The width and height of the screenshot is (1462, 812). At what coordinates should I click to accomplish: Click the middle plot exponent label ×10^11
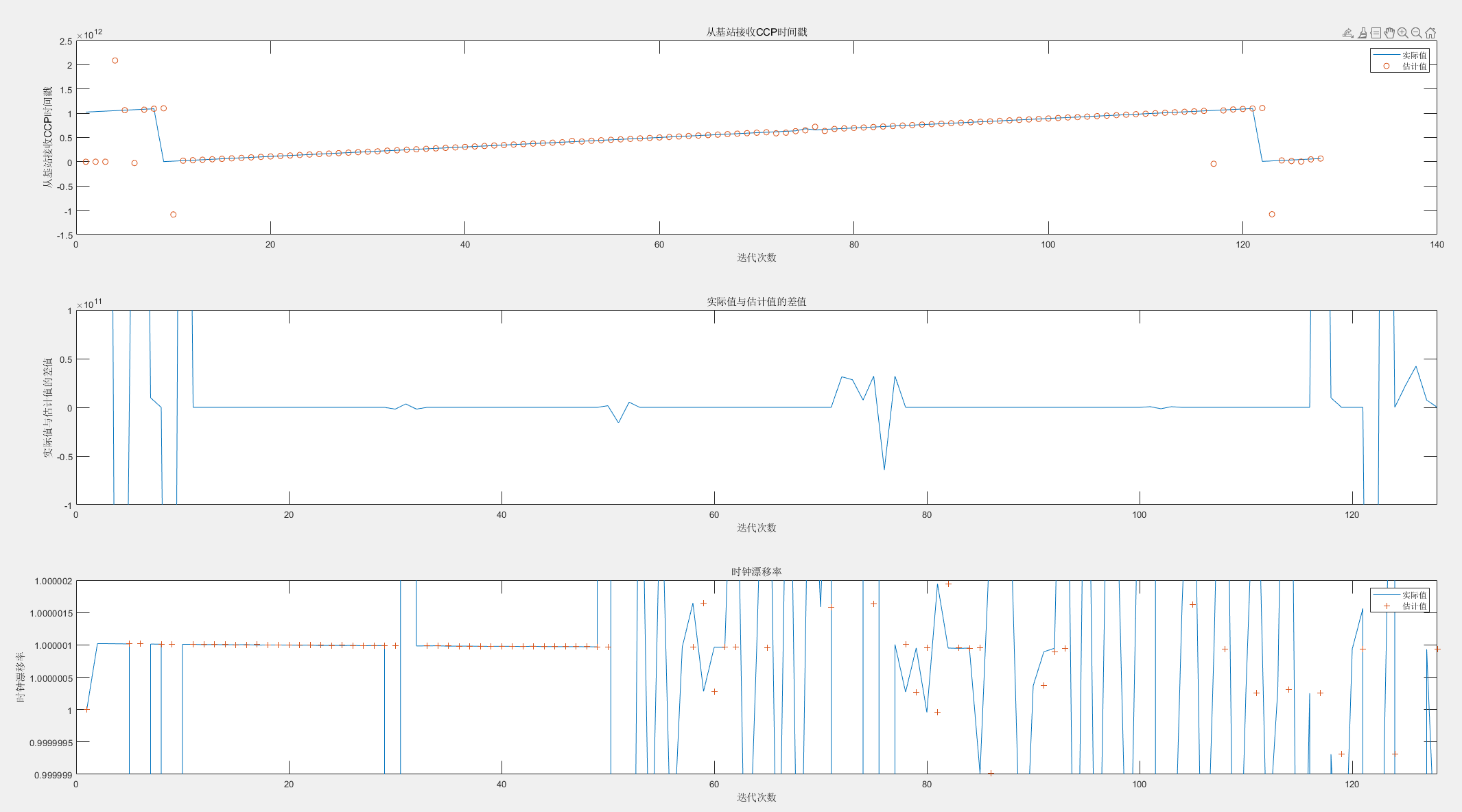click(89, 304)
